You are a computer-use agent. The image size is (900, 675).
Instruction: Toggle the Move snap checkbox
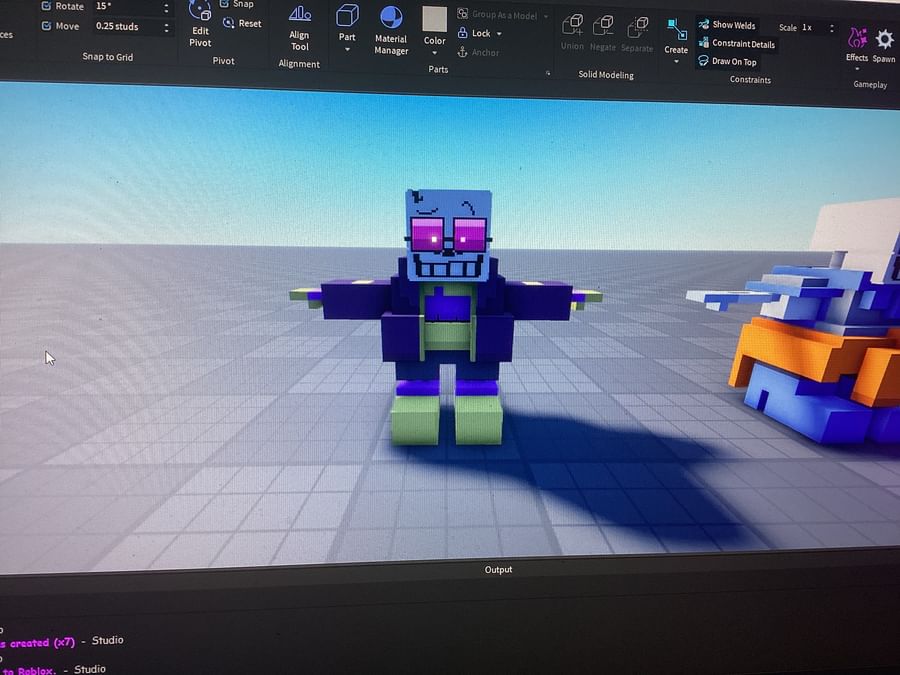46,26
